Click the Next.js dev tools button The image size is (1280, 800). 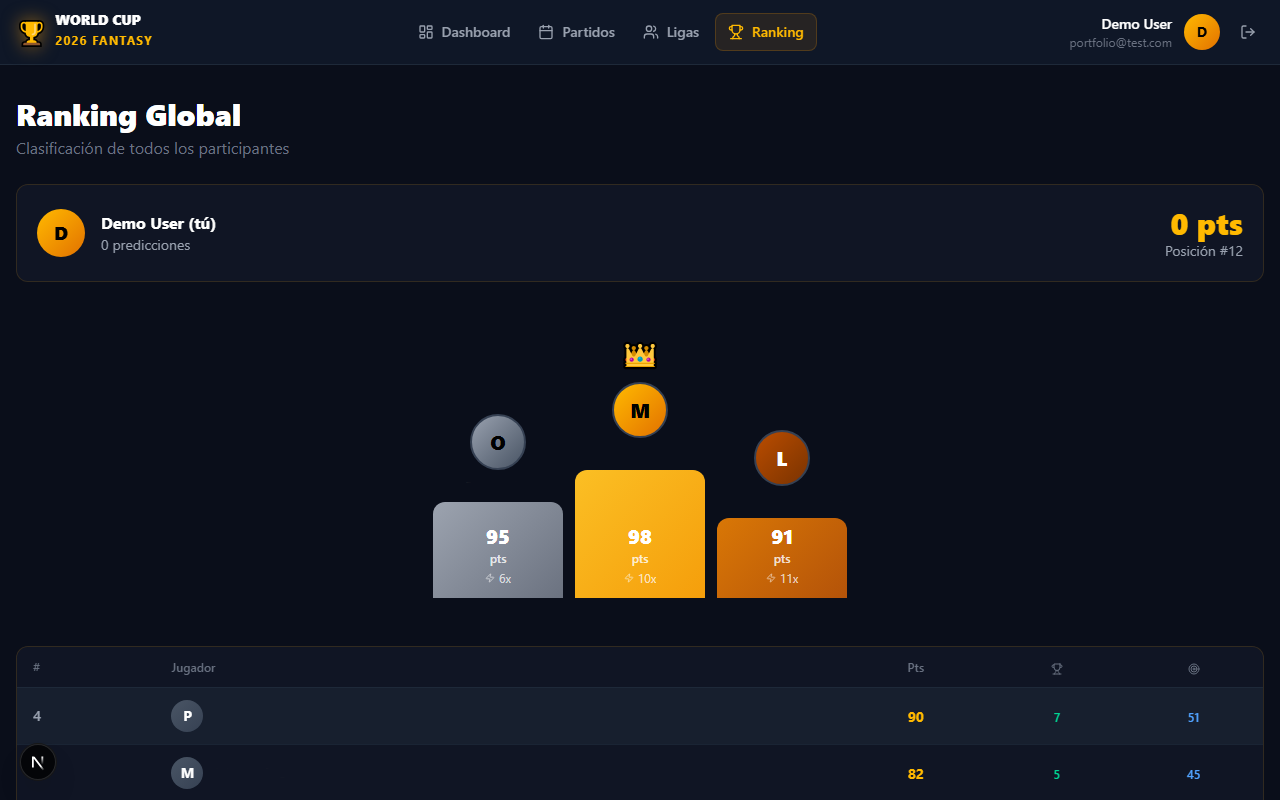(38, 762)
